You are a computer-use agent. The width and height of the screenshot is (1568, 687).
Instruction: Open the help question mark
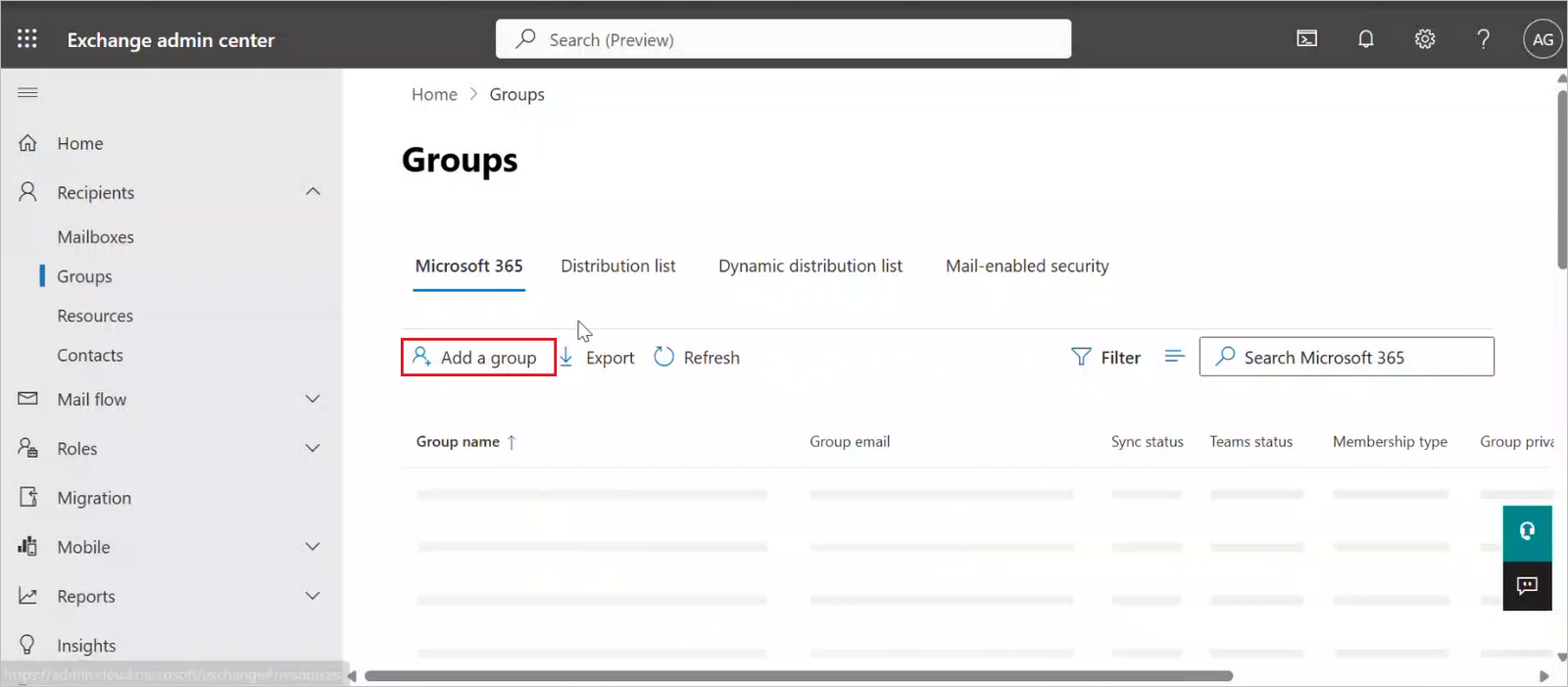(1484, 39)
